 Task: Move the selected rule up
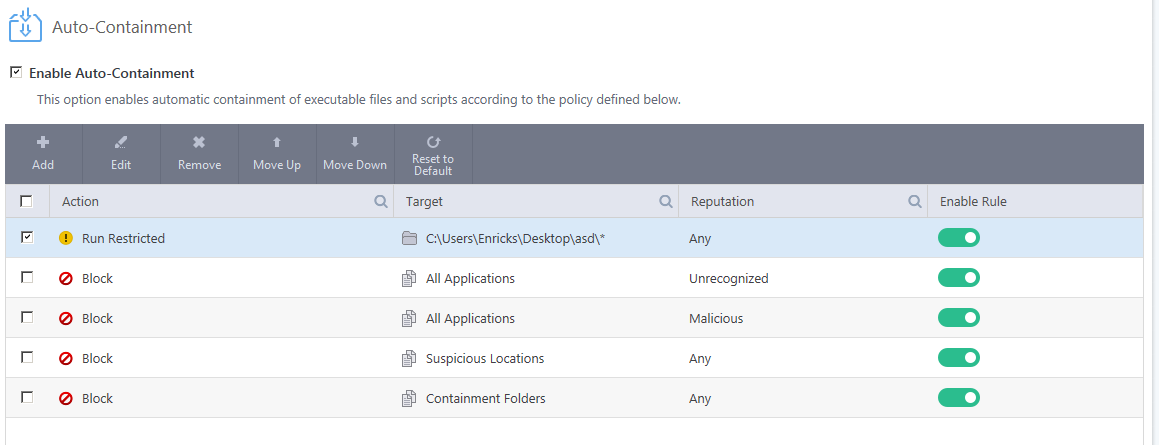[277, 154]
